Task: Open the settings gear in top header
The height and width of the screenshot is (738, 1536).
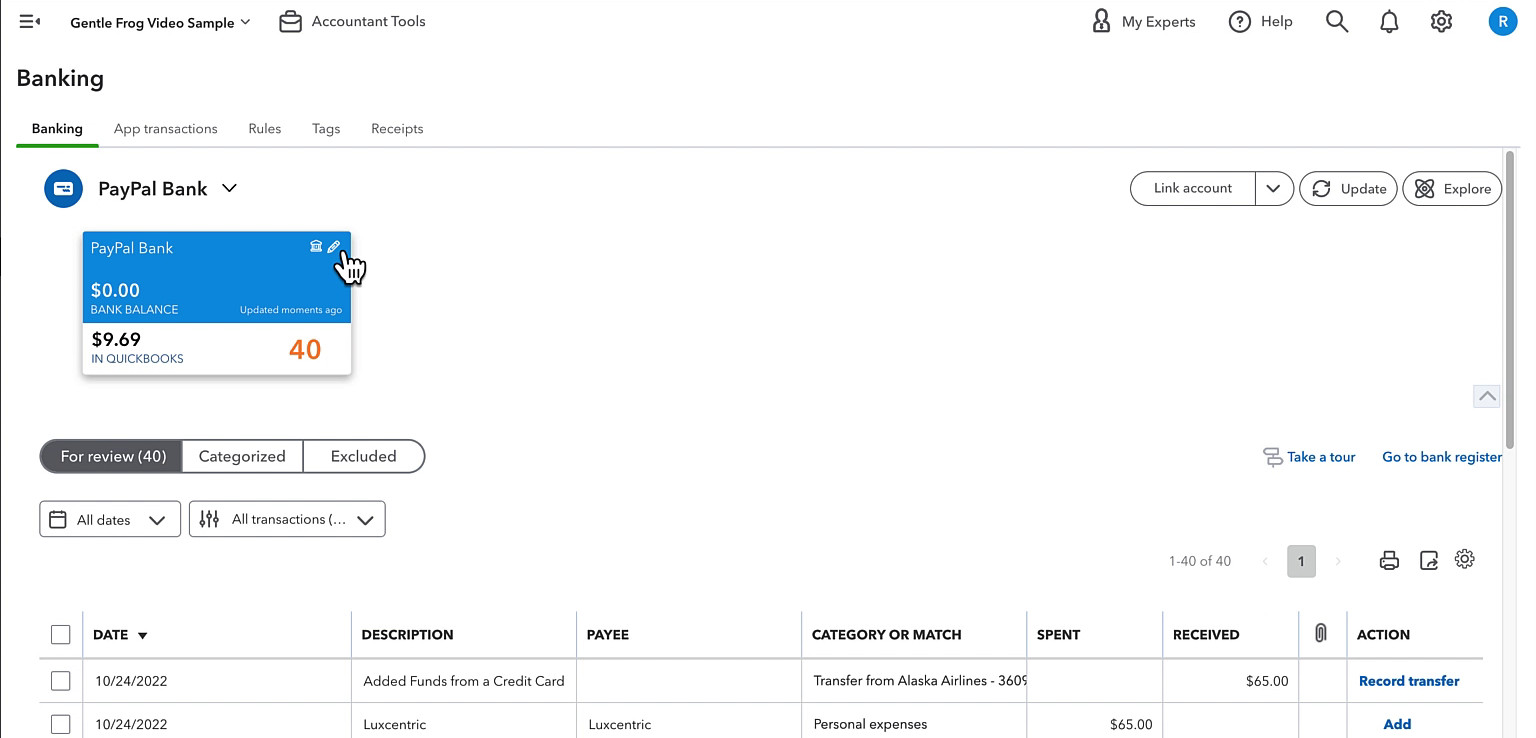Action: coord(1441,21)
